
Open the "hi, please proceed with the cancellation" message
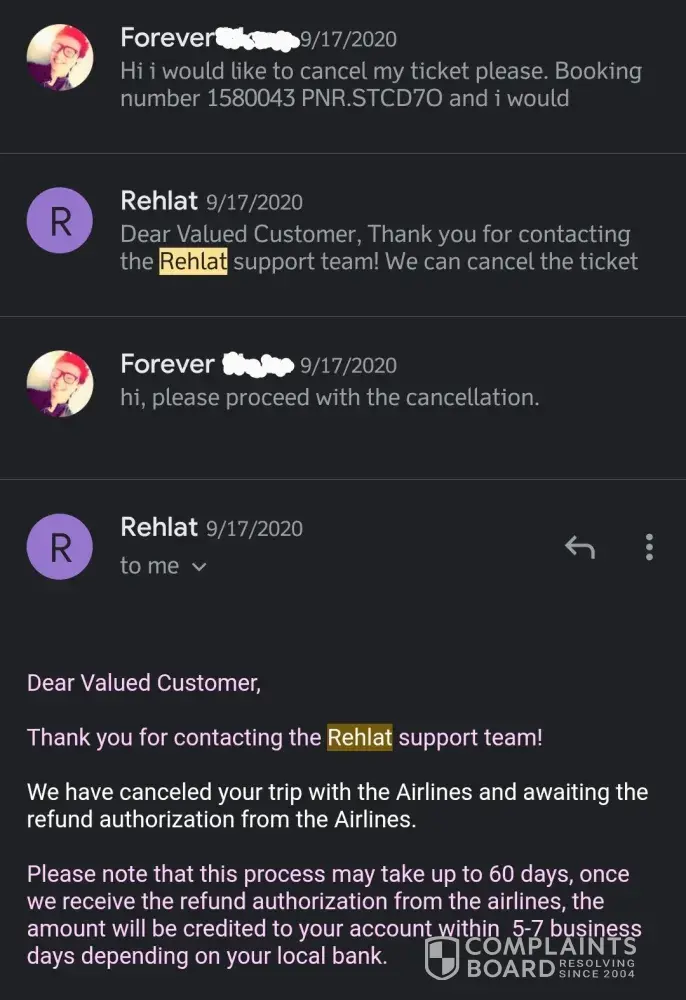pyautogui.click(x=330, y=397)
